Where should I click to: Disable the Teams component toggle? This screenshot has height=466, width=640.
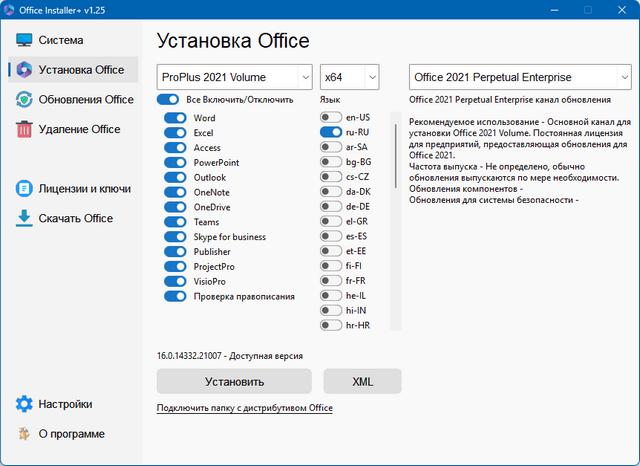pyautogui.click(x=176, y=222)
